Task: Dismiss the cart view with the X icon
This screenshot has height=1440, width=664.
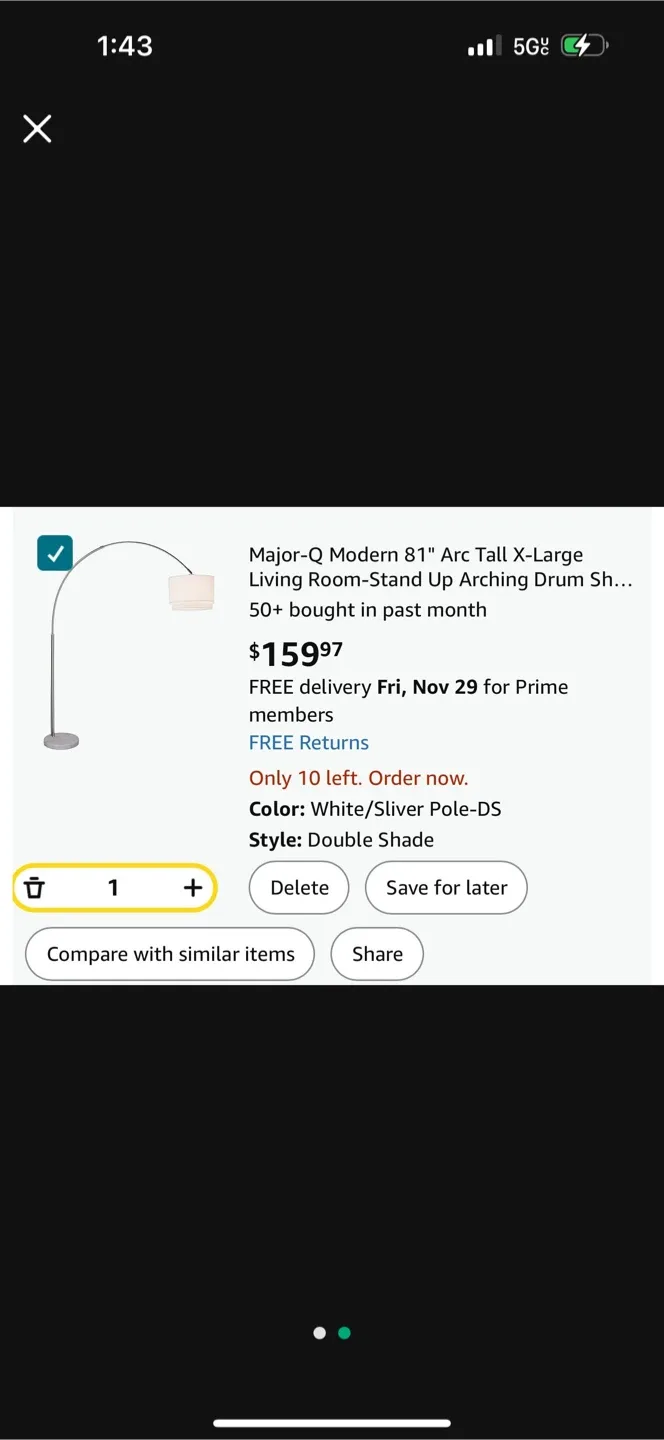Action: [x=37, y=128]
